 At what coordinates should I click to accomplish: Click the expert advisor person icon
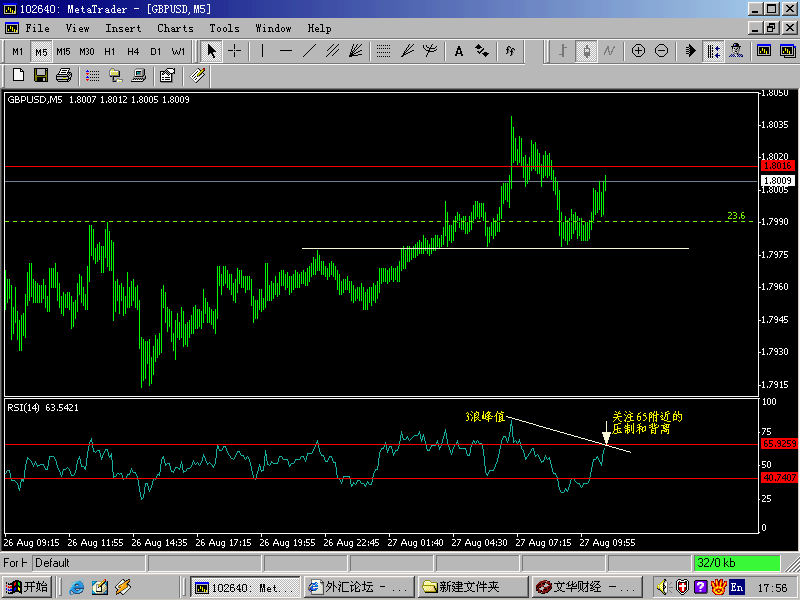click(x=736, y=51)
